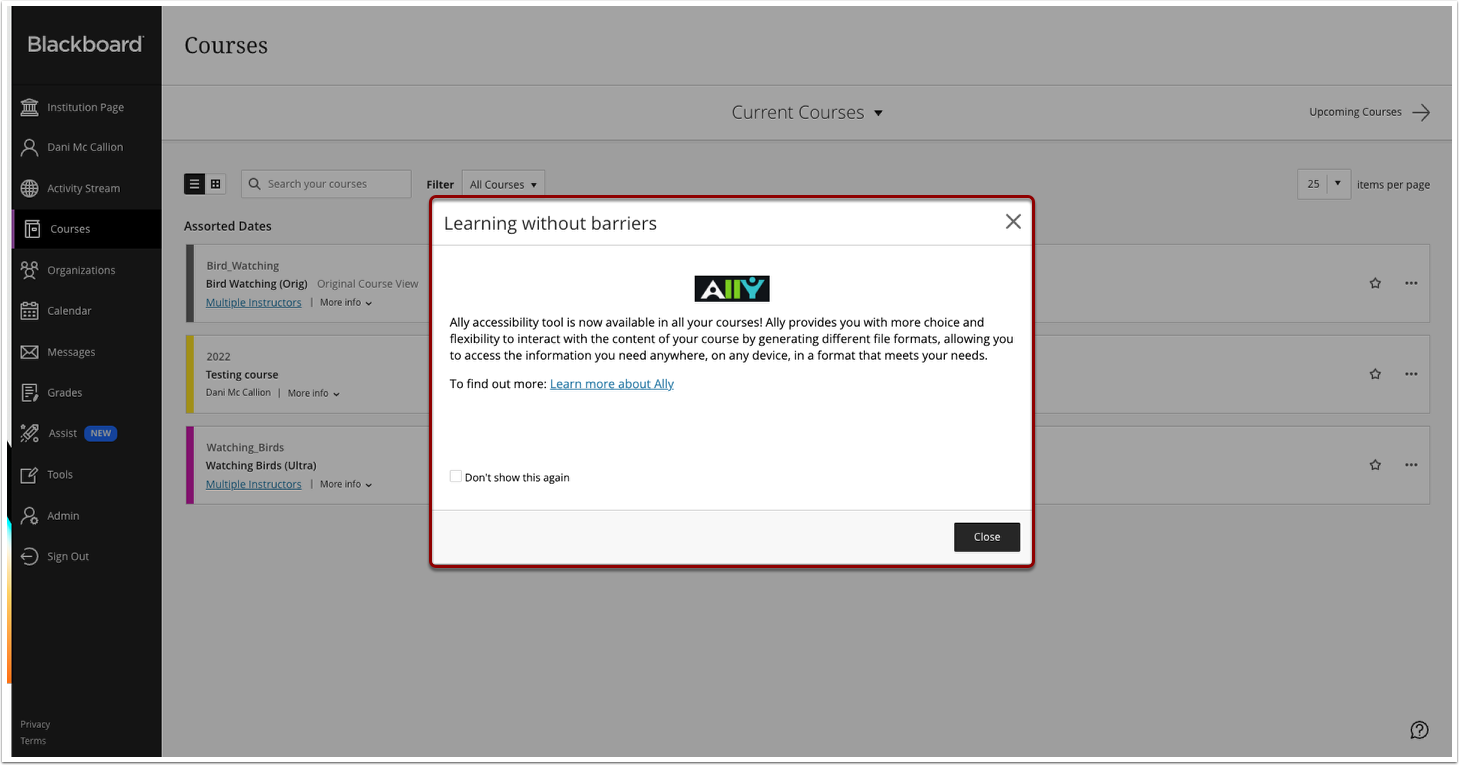Favorite the Testing course
The width and height of the screenshot is (1459, 765).
[x=1375, y=373]
